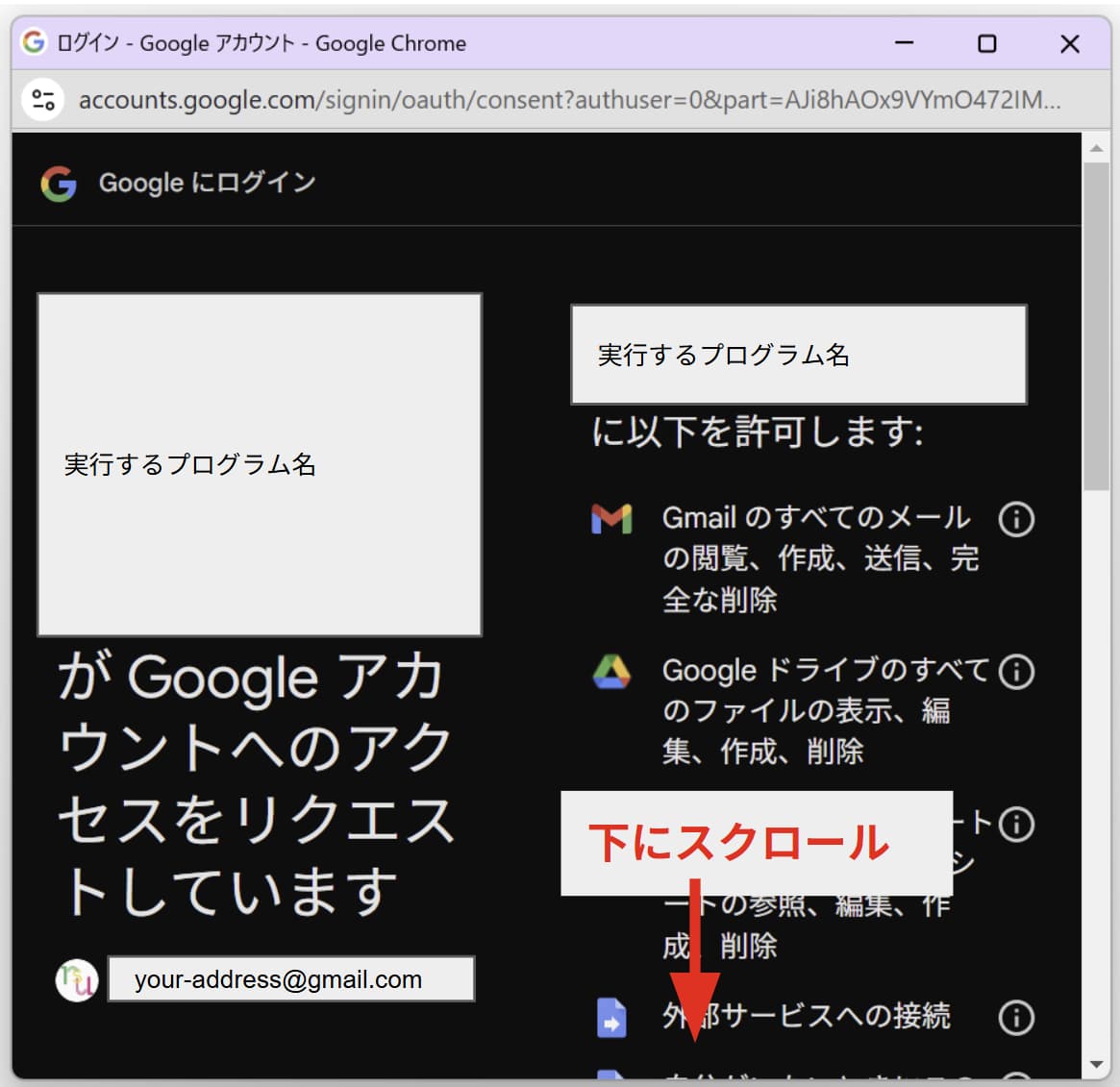The height and width of the screenshot is (1087, 1120).
Task: Click the に以下を許可します: heading
Action: point(758,432)
